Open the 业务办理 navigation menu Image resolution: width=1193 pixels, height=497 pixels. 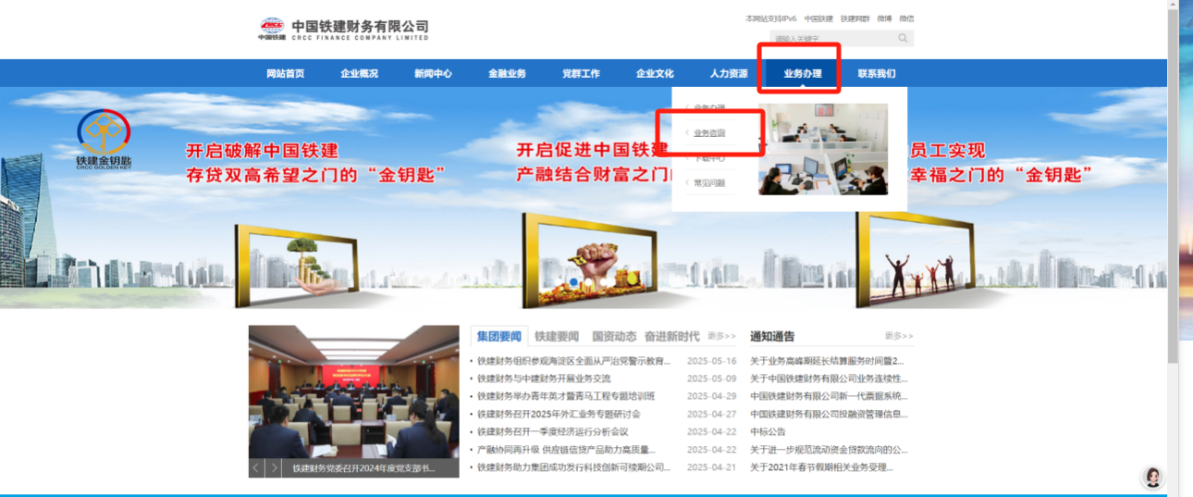click(x=802, y=74)
